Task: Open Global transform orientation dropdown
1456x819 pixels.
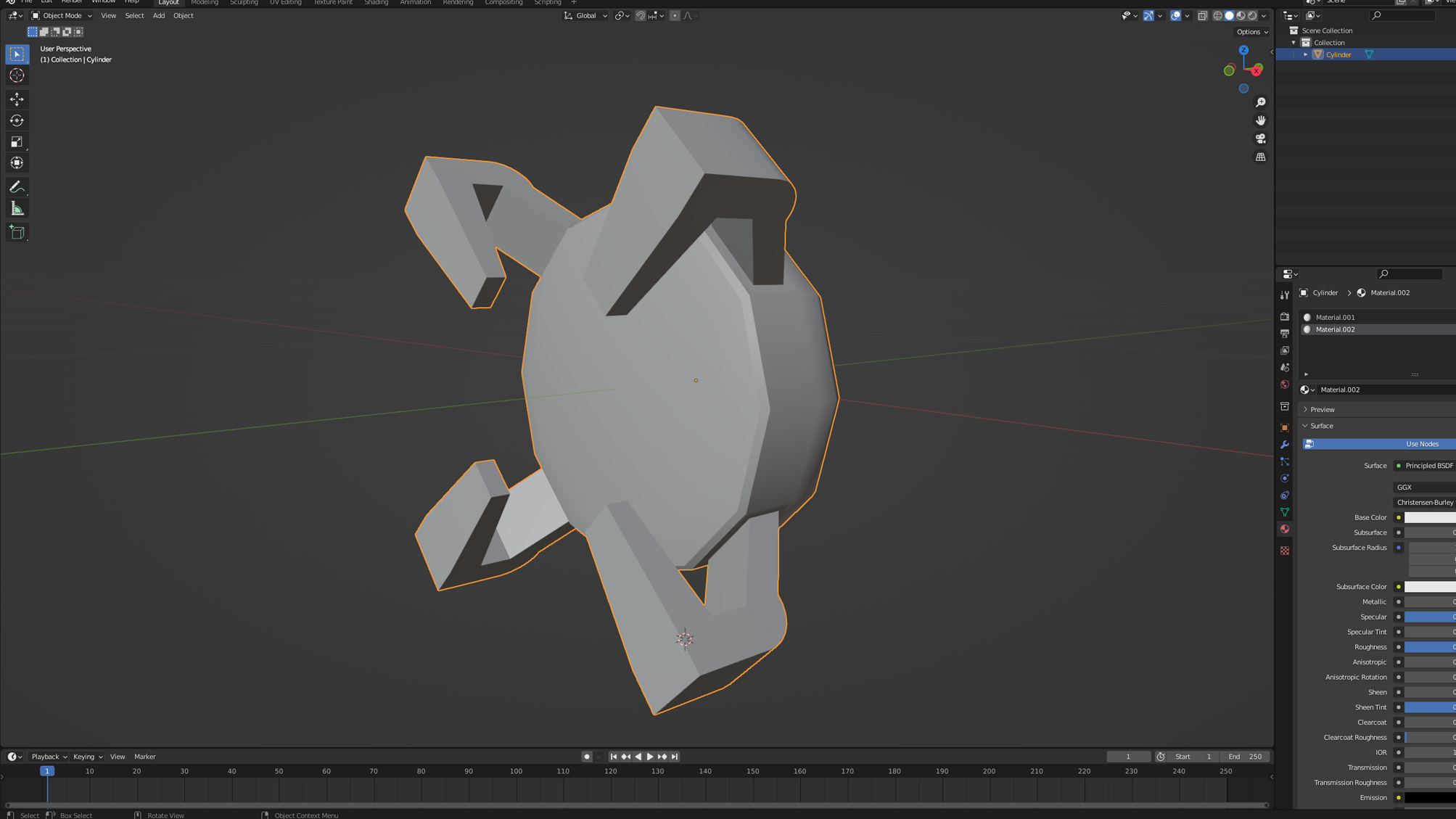Action: pos(585,15)
